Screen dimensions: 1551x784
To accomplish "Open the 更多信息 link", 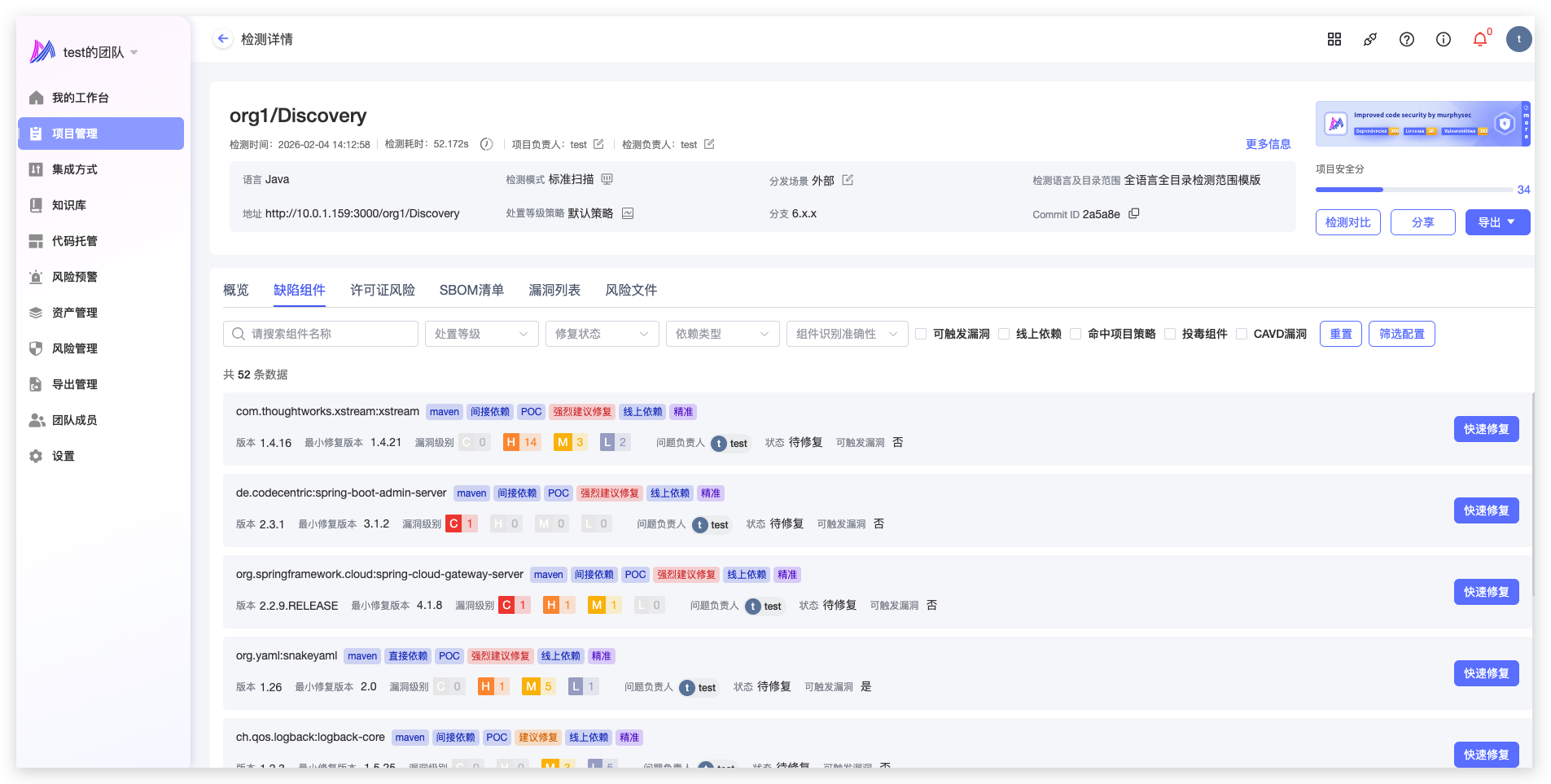I will point(1268,144).
